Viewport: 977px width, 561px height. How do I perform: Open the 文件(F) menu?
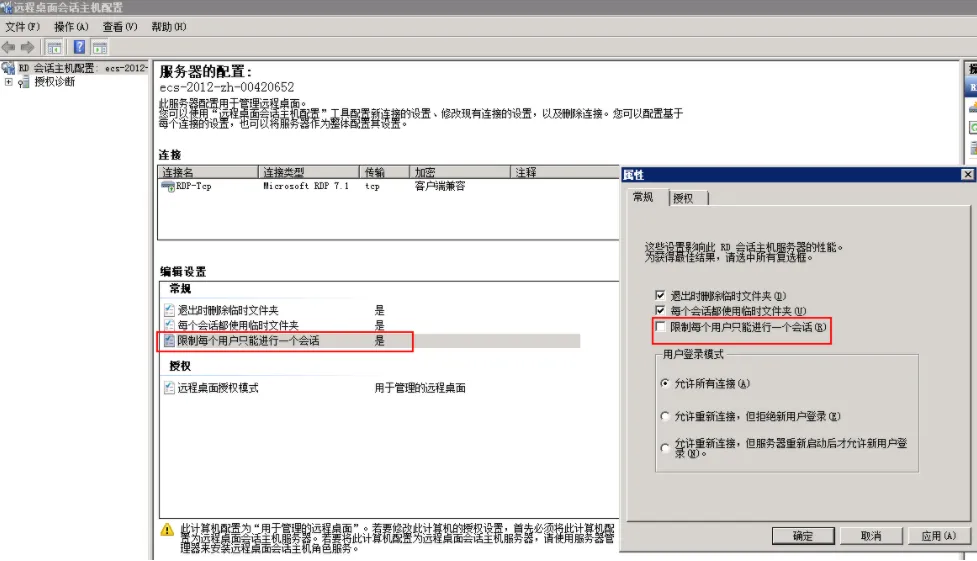22,27
